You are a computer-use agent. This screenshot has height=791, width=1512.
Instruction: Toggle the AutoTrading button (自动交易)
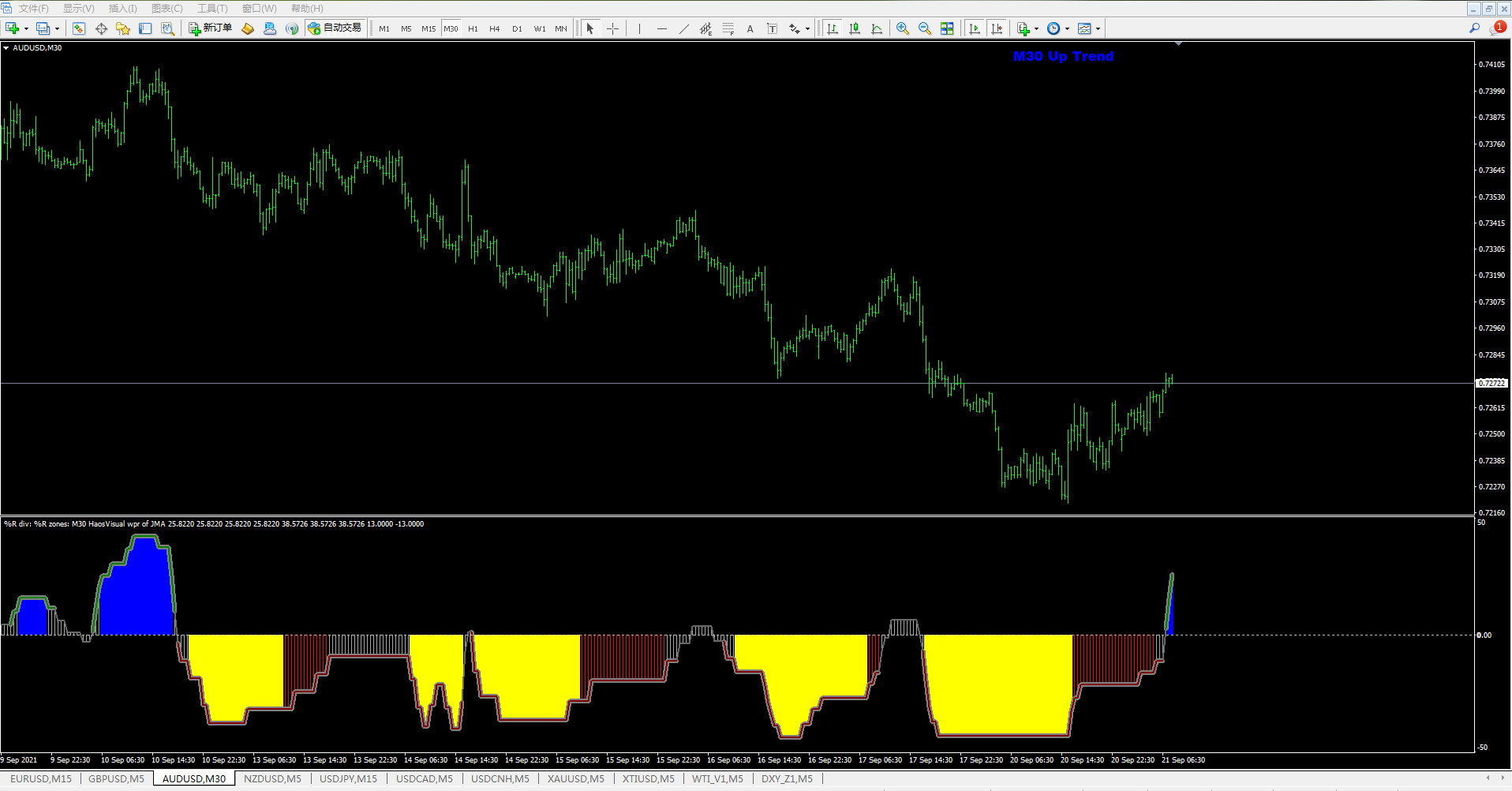point(335,28)
